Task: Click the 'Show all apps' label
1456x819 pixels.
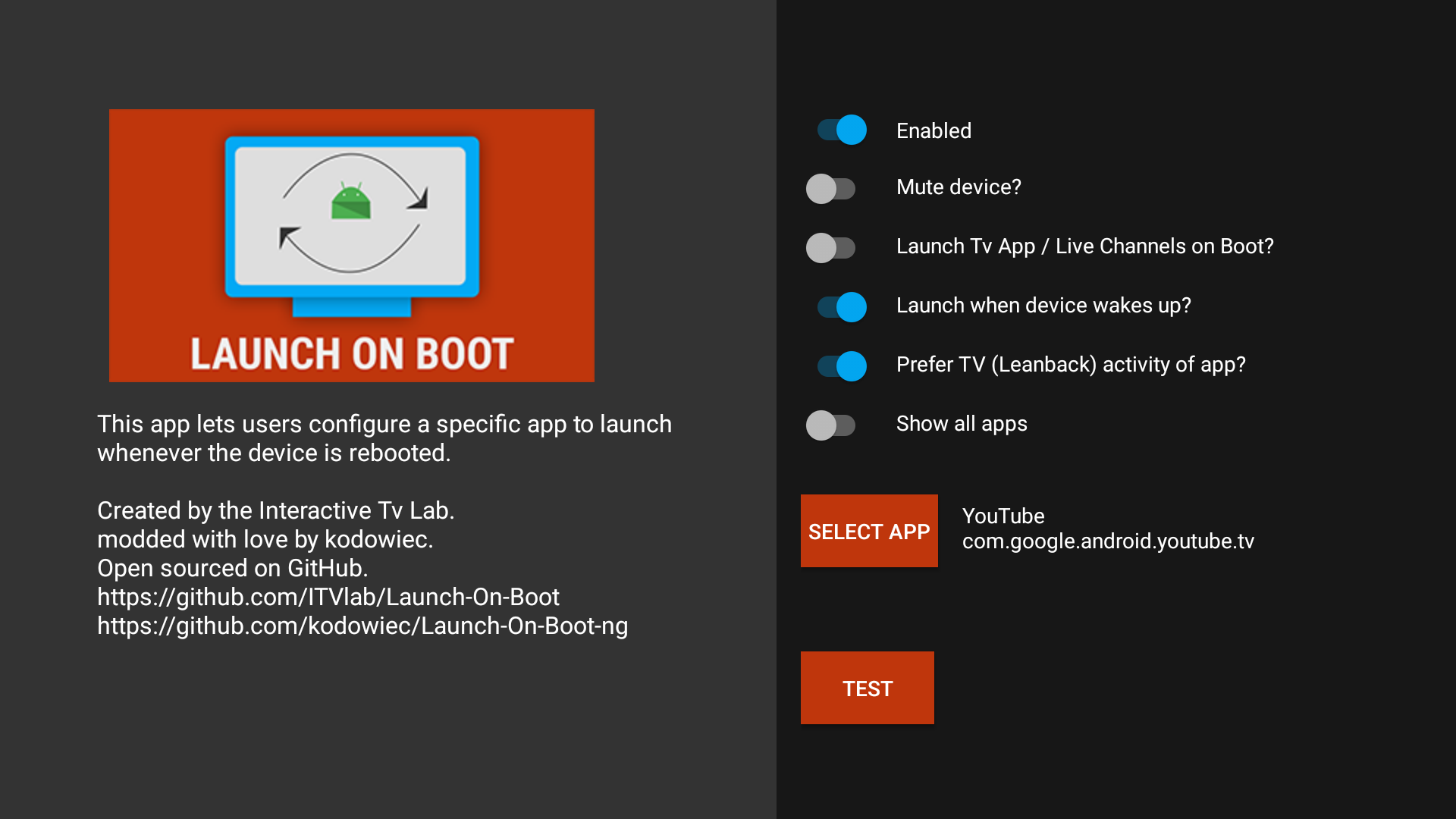Action: tap(962, 424)
